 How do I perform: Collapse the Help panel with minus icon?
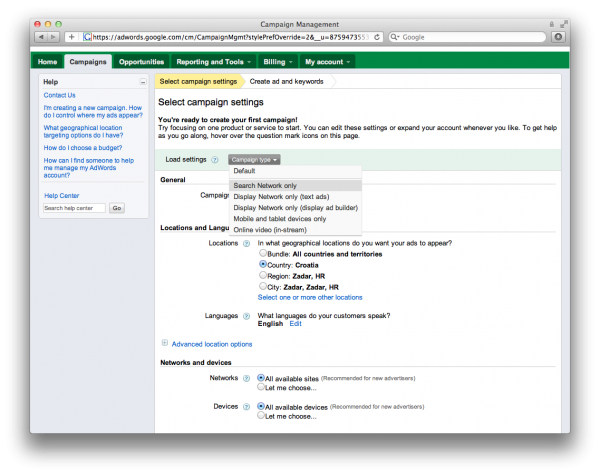tap(143, 82)
